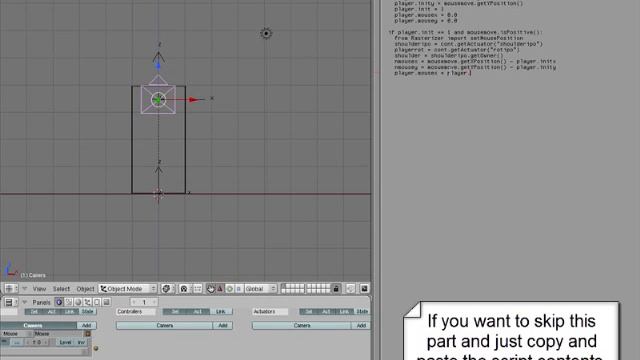Viewport: 640px width, 360px height.
Task: Switch to the Shading context sphere icon
Action: point(78,302)
